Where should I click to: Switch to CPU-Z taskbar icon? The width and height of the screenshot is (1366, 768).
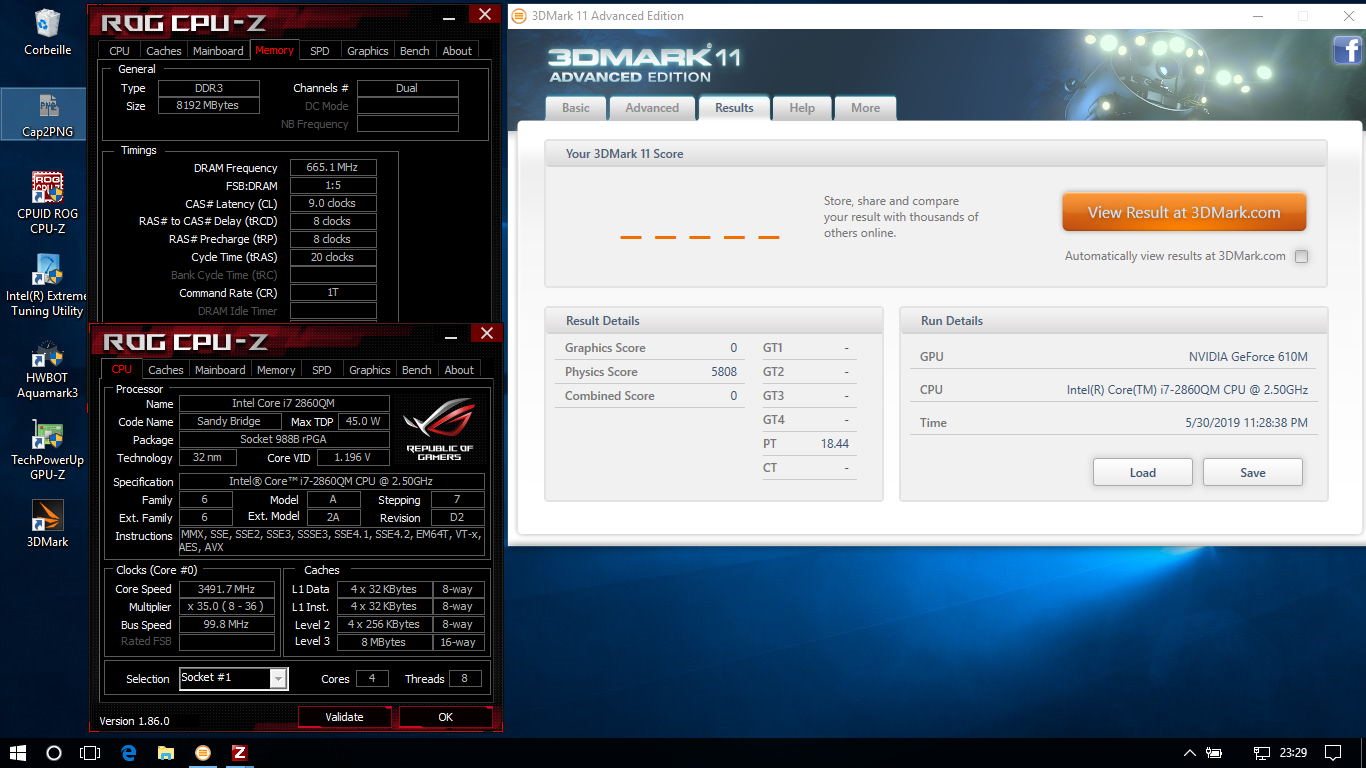(239, 753)
